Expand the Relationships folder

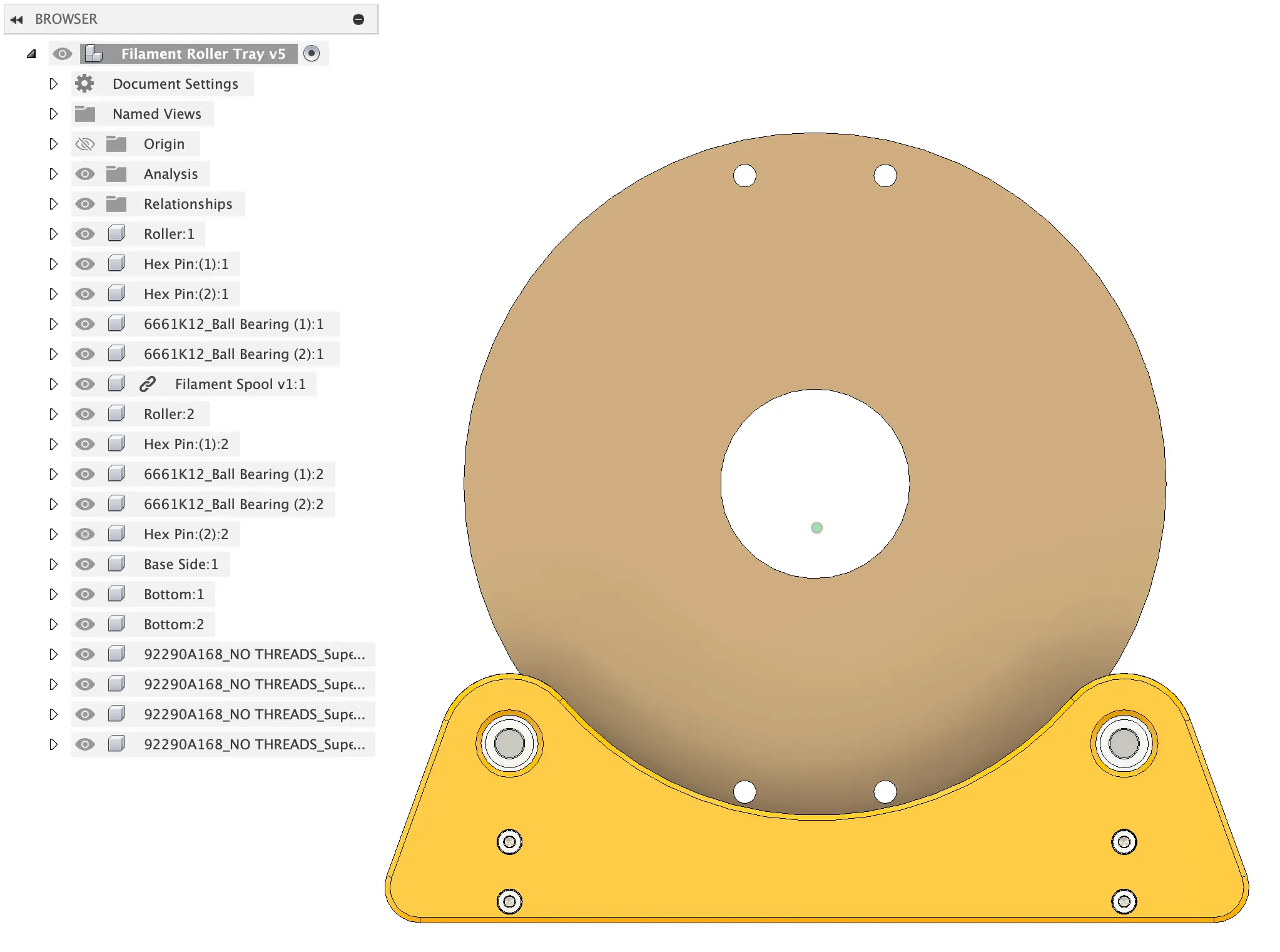coord(53,204)
